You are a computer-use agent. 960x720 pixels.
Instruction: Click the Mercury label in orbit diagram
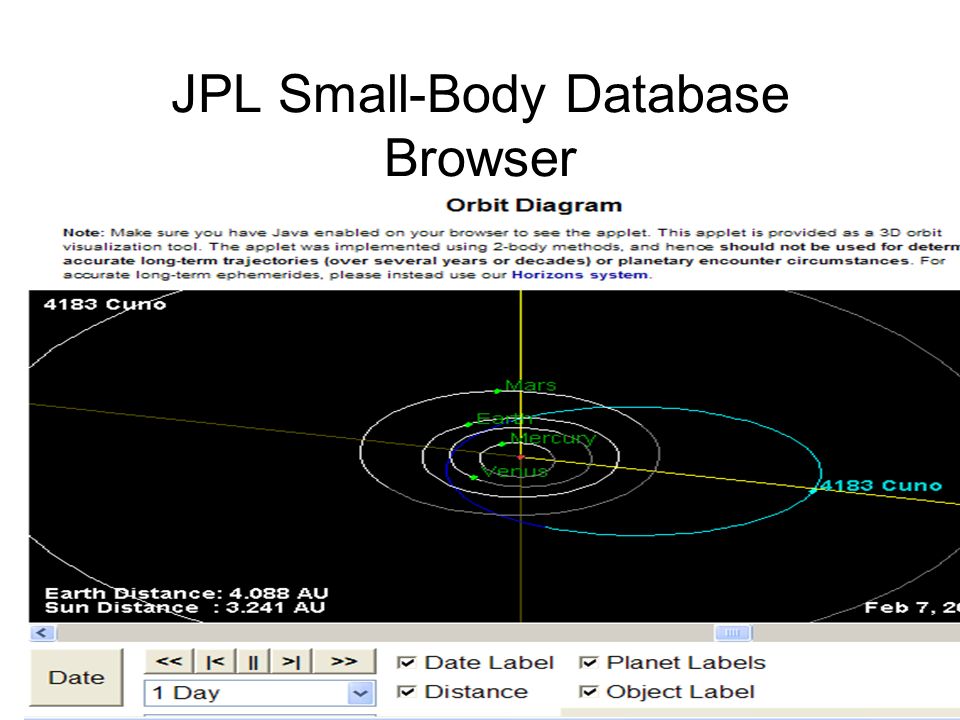[553, 438]
